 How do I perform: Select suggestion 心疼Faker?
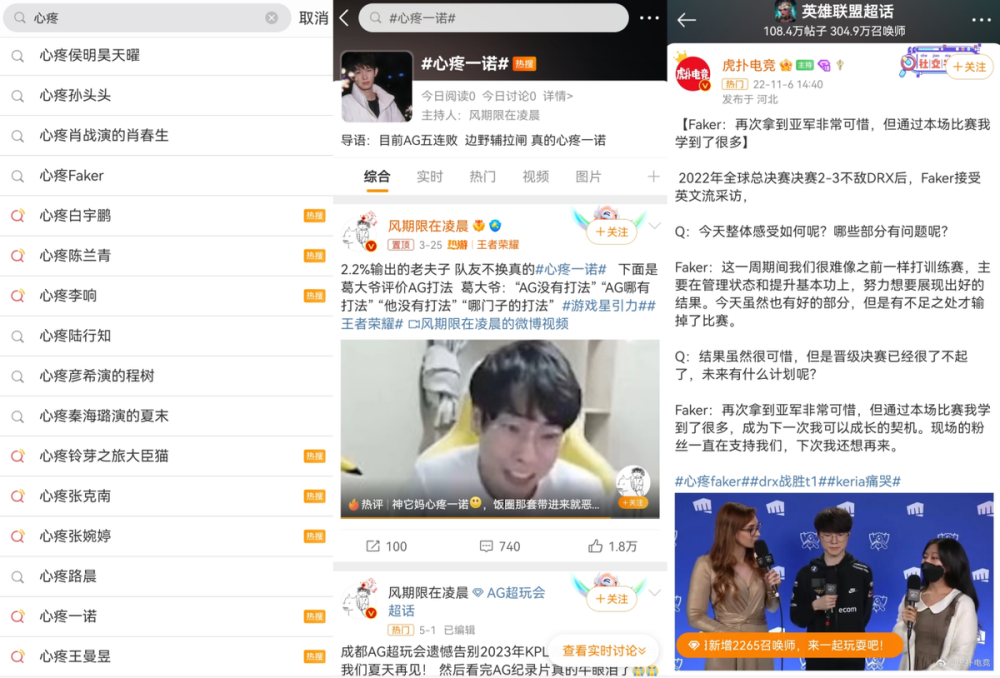click(166, 176)
